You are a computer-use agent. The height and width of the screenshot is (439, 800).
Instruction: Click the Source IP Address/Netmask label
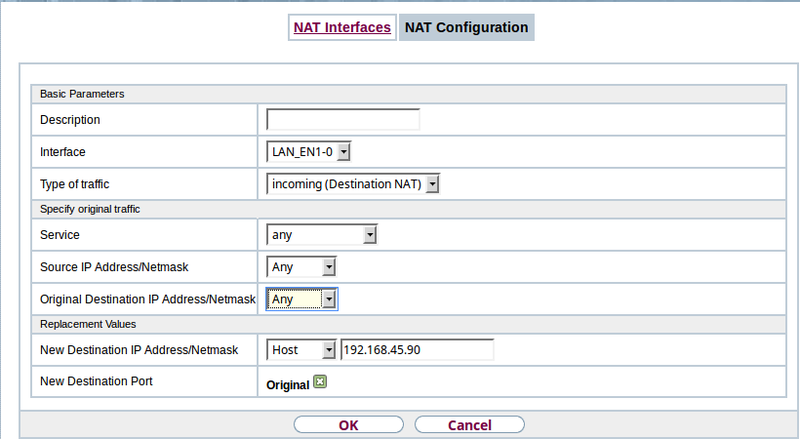pos(117,268)
